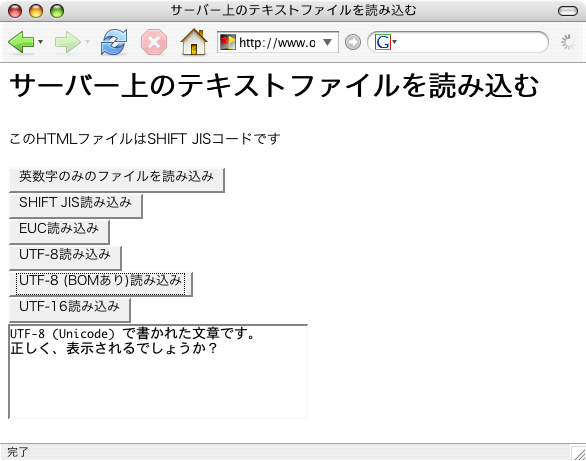The width and height of the screenshot is (586, 461).
Task: Reload the page with the blue refresh icon
Action: [x=114, y=42]
